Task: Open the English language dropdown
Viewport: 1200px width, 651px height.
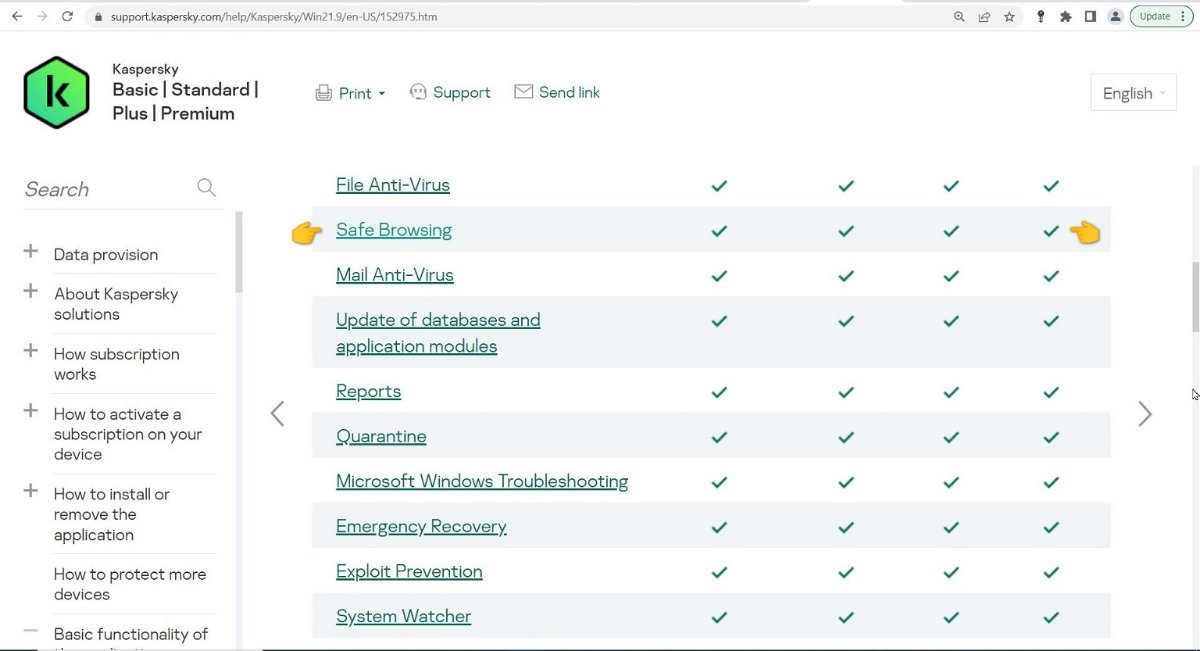Action: point(1133,93)
